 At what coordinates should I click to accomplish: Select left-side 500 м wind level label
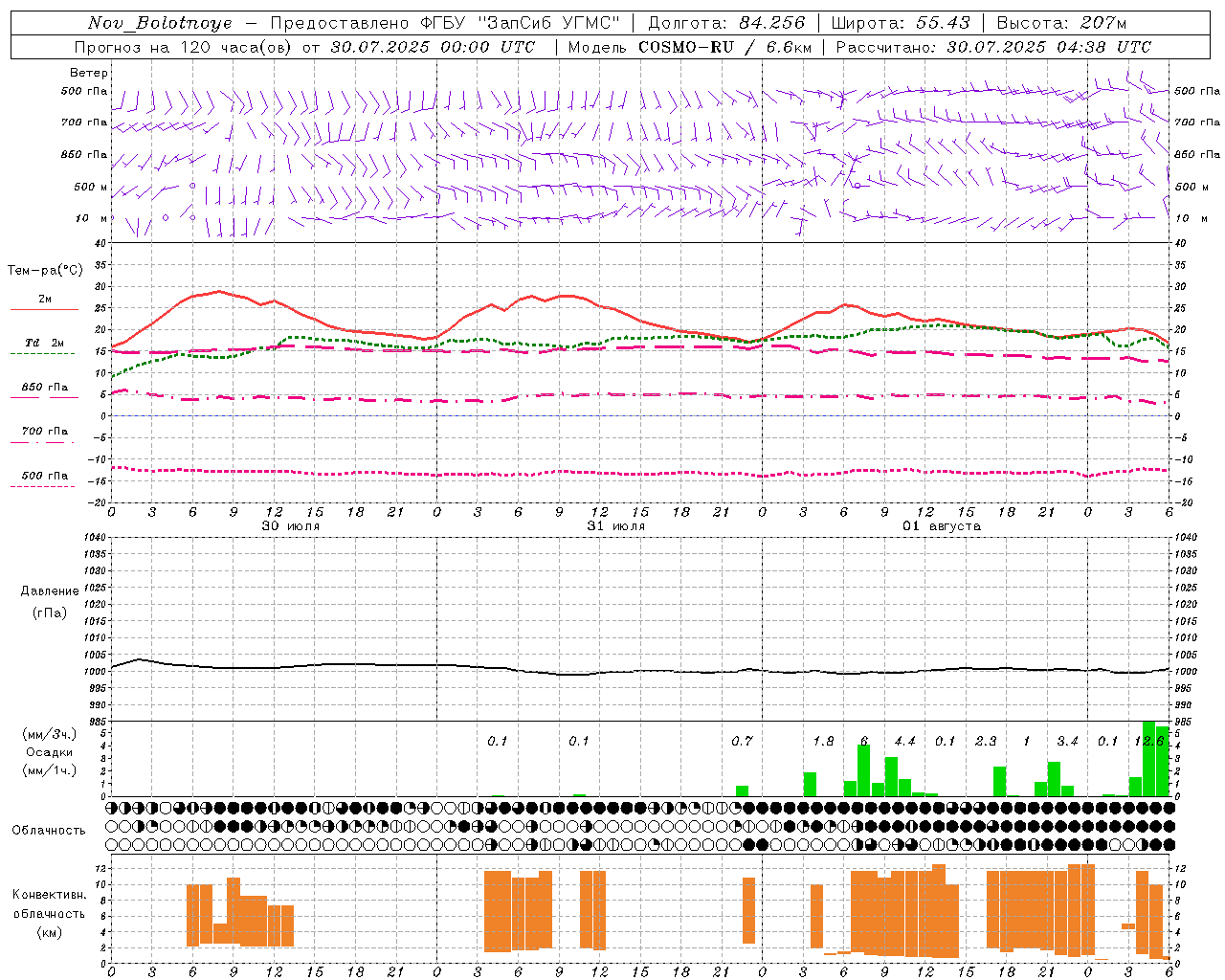click(91, 187)
